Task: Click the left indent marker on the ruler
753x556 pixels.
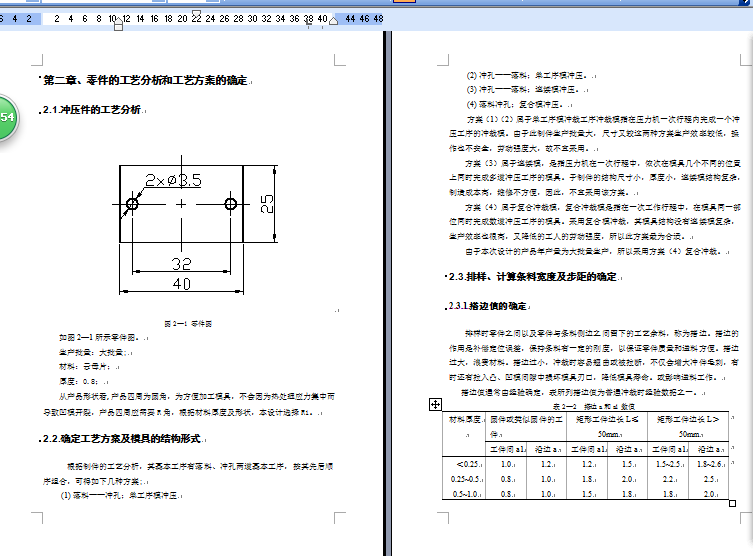Action: coord(118,26)
